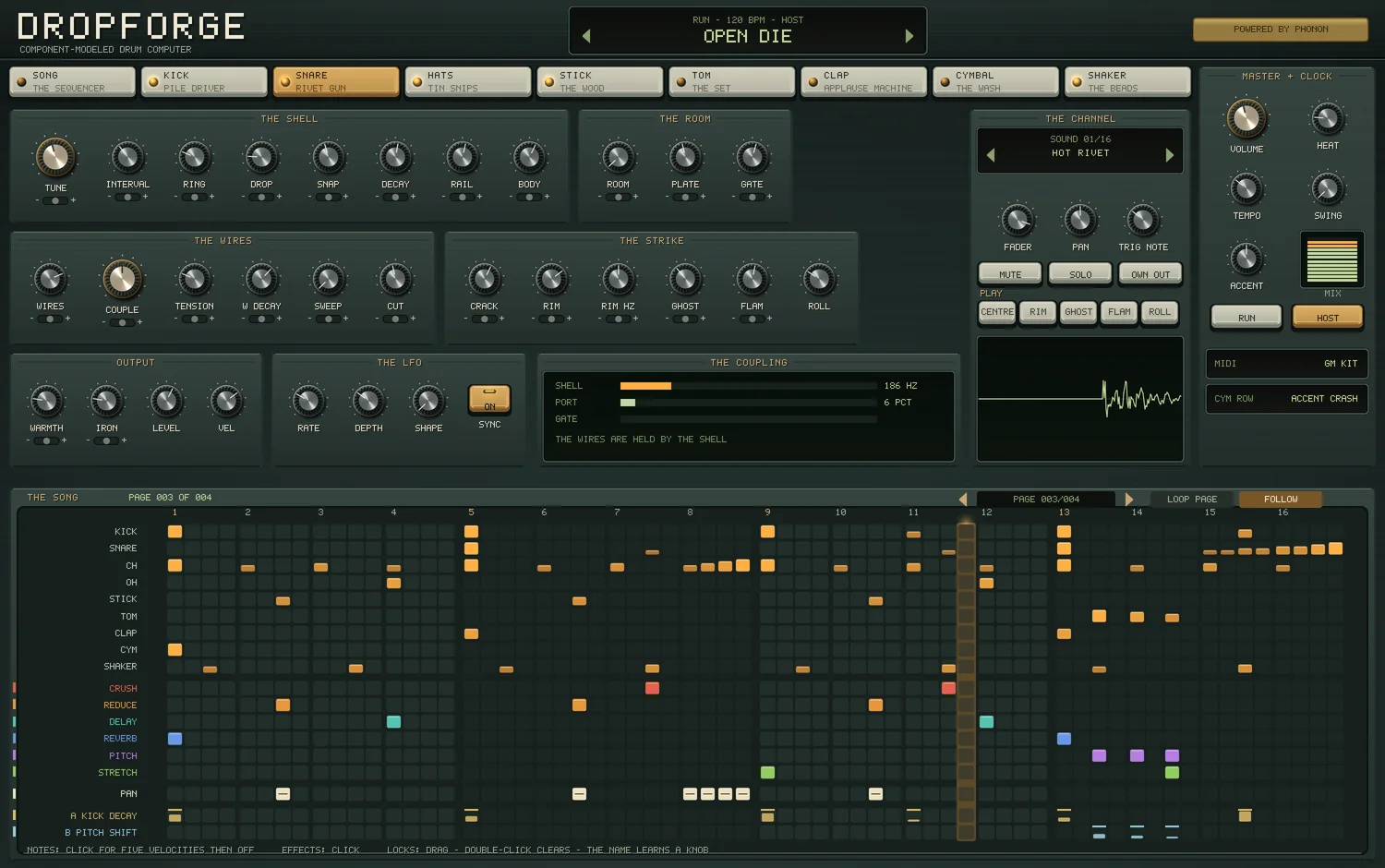This screenshot has height=868, width=1385.
Task: Click the SWING knob
Action: (1327, 188)
